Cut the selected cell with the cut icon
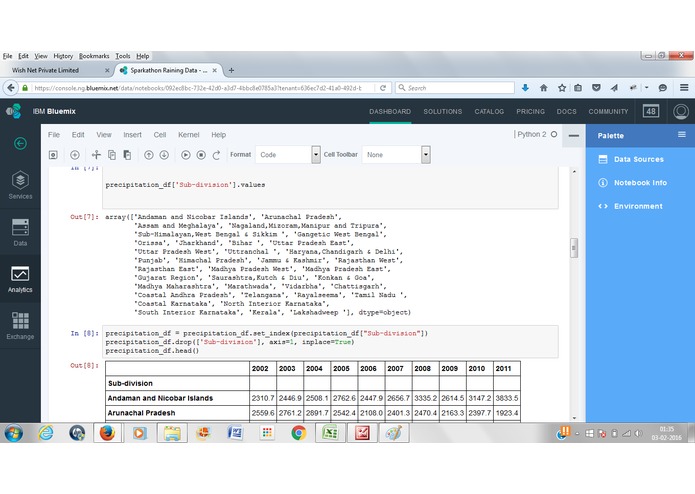This screenshot has width=695, height=494. [96, 155]
